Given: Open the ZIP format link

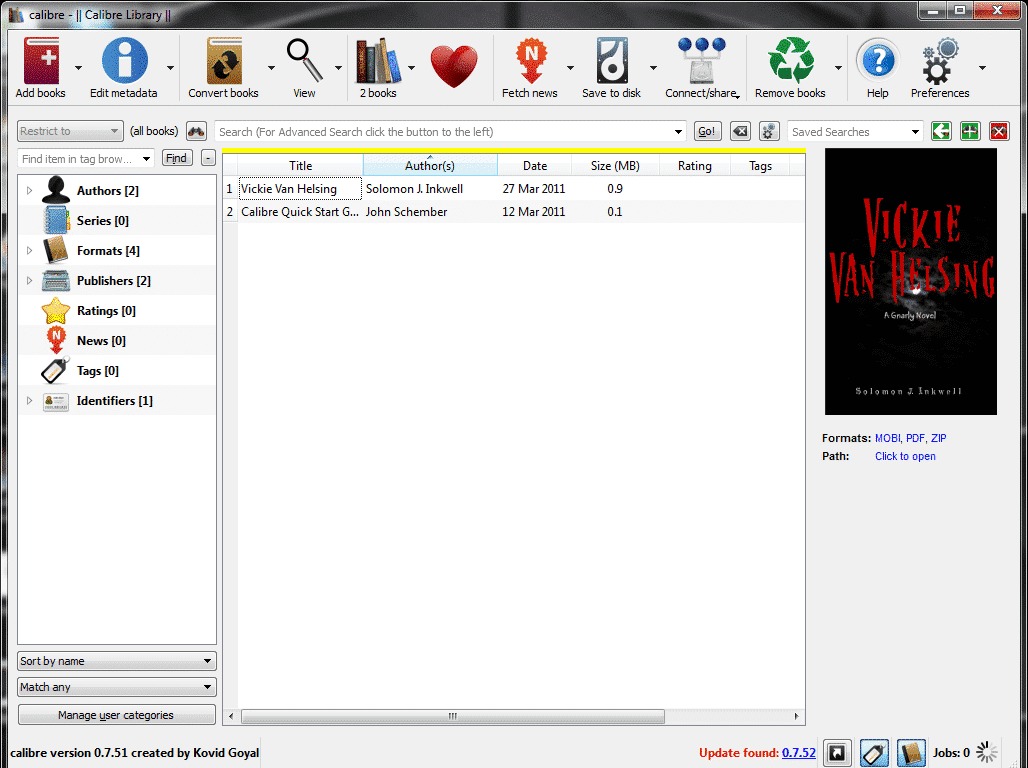Looking at the screenshot, I should (x=938, y=438).
